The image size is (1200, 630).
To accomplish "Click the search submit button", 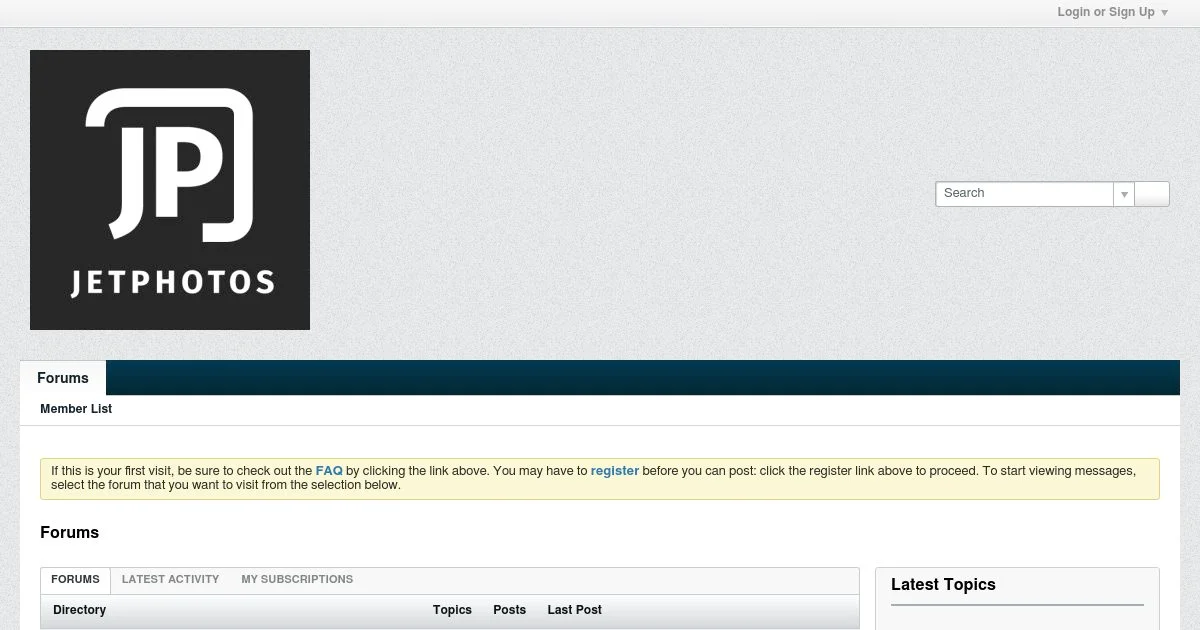I will 1153,194.
